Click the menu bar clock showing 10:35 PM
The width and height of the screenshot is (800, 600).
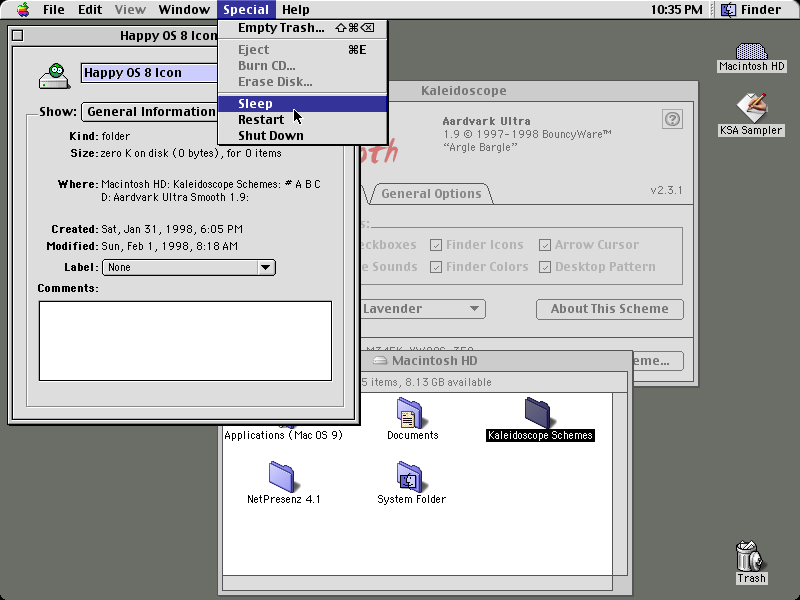pyautogui.click(x=677, y=10)
